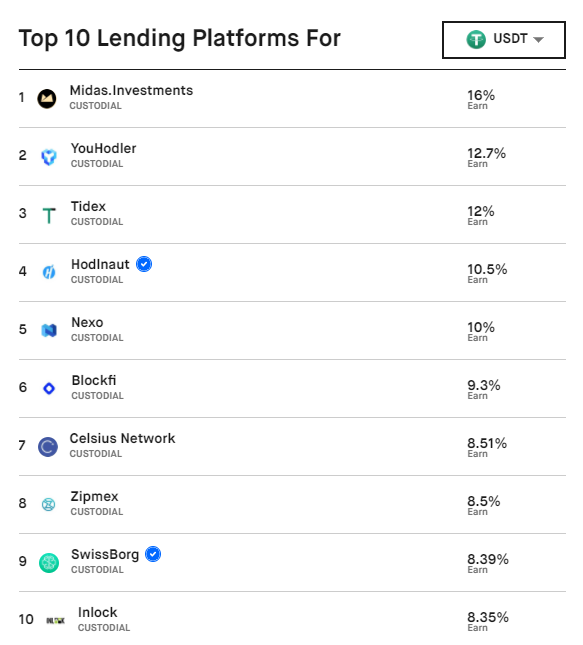Click the Nexo logo icon
The height and width of the screenshot is (645, 583).
[49, 330]
